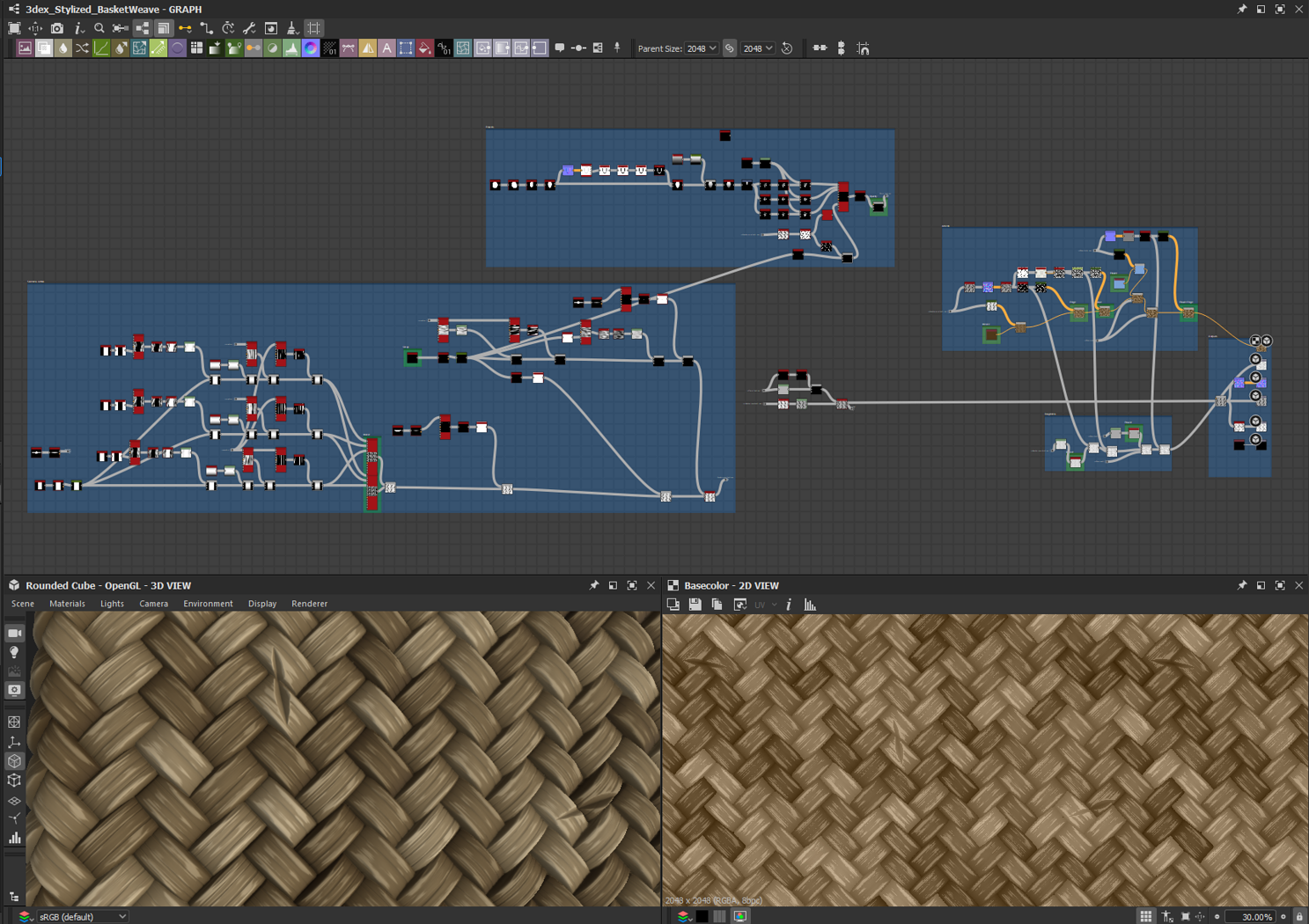Toggle tiling grid mode in 2D view
This screenshot has width=1309, height=924.
(x=1145, y=916)
